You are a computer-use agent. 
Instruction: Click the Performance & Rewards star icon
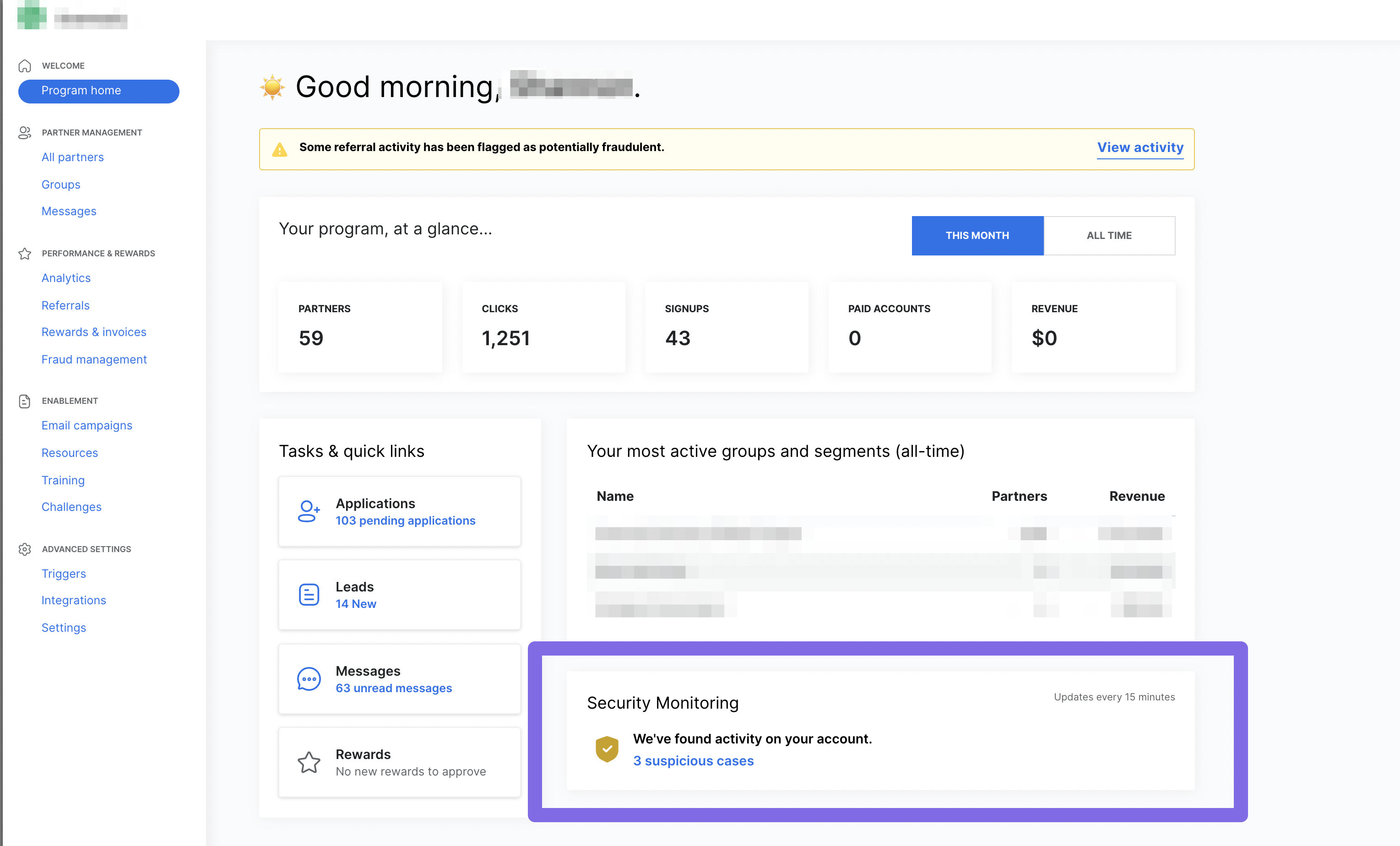pyautogui.click(x=24, y=254)
